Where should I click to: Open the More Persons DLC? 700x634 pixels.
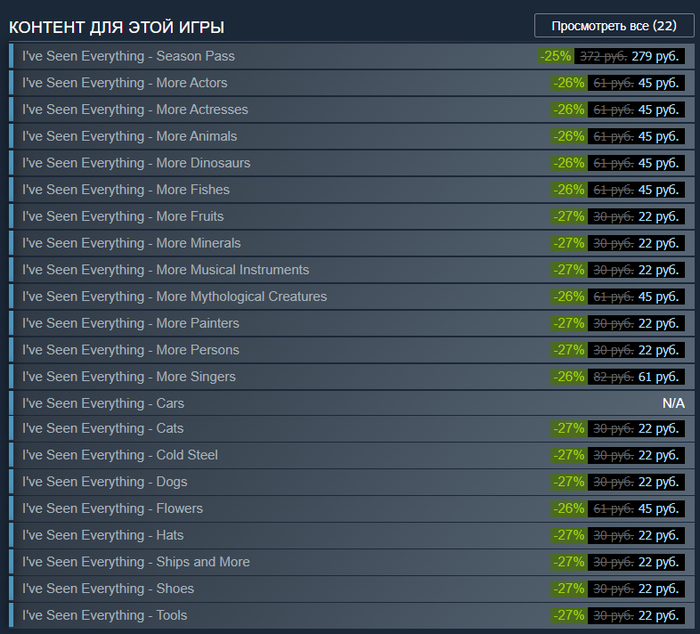351,350
